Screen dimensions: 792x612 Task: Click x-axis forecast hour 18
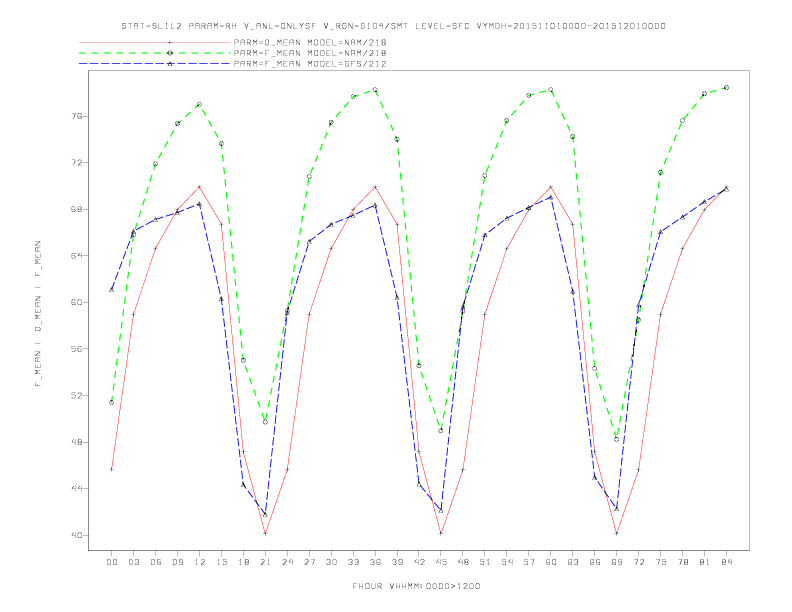click(243, 562)
